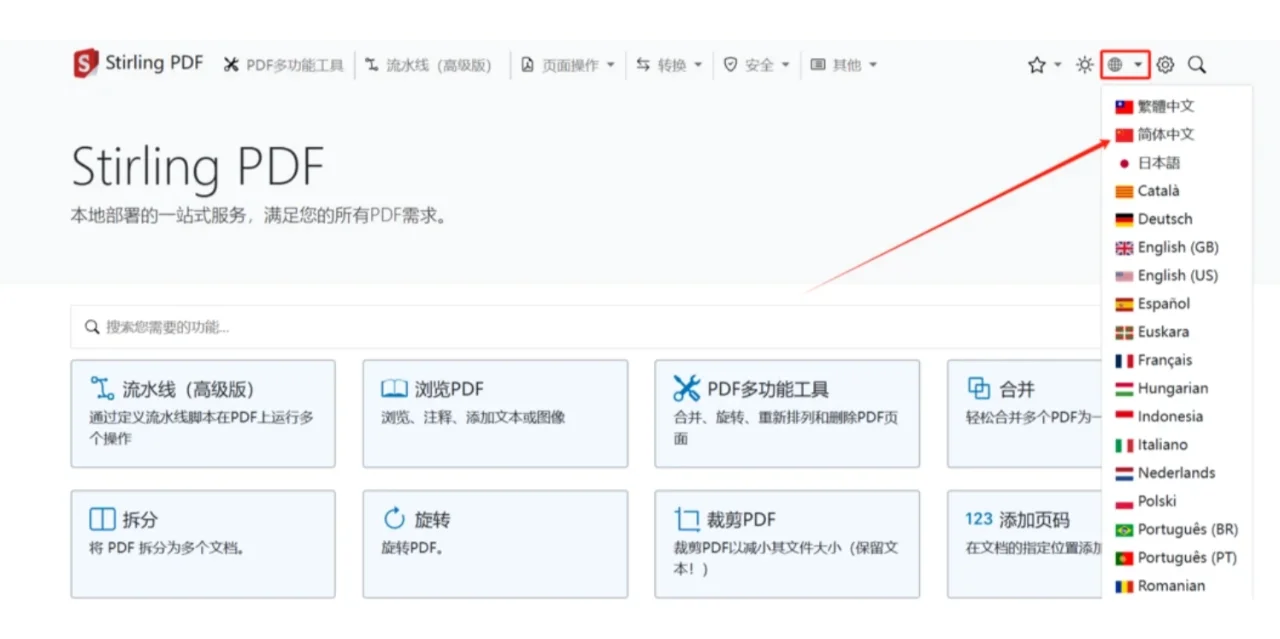Open settings gear icon
The image size is (1280, 639).
click(x=1165, y=65)
